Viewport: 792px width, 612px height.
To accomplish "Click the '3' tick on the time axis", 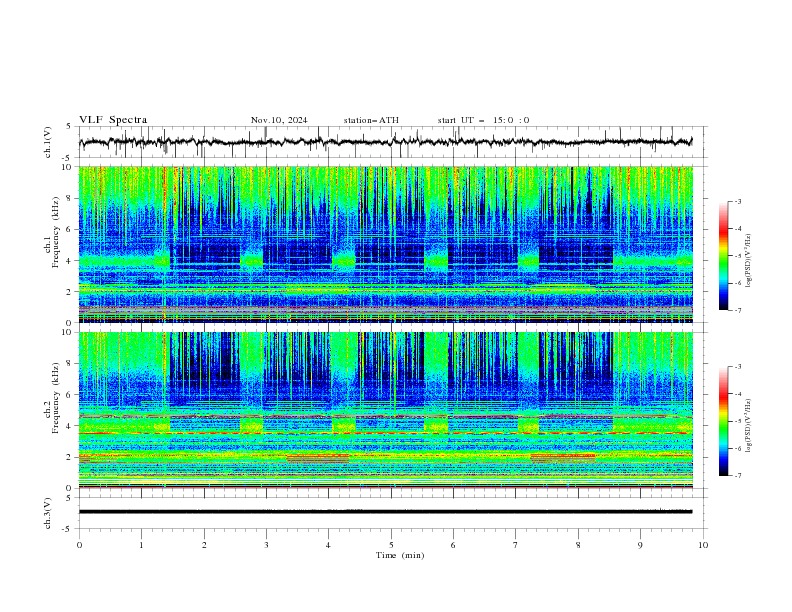I will coord(266,545).
